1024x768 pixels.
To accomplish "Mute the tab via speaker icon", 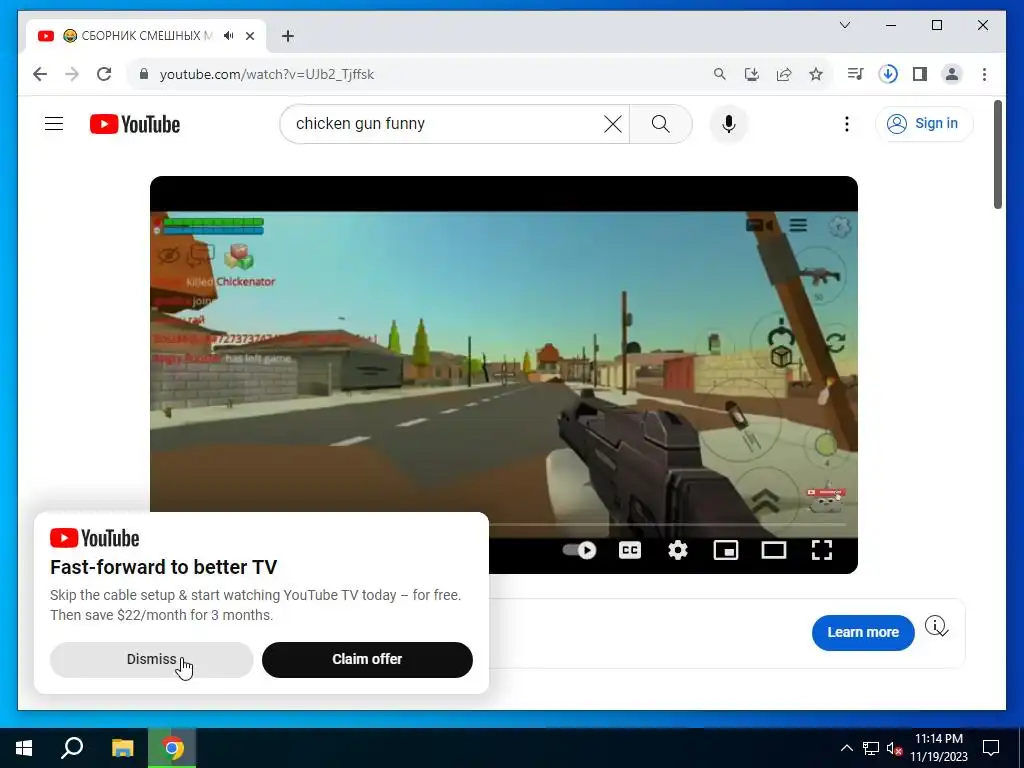I will pyautogui.click(x=228, y=35).
